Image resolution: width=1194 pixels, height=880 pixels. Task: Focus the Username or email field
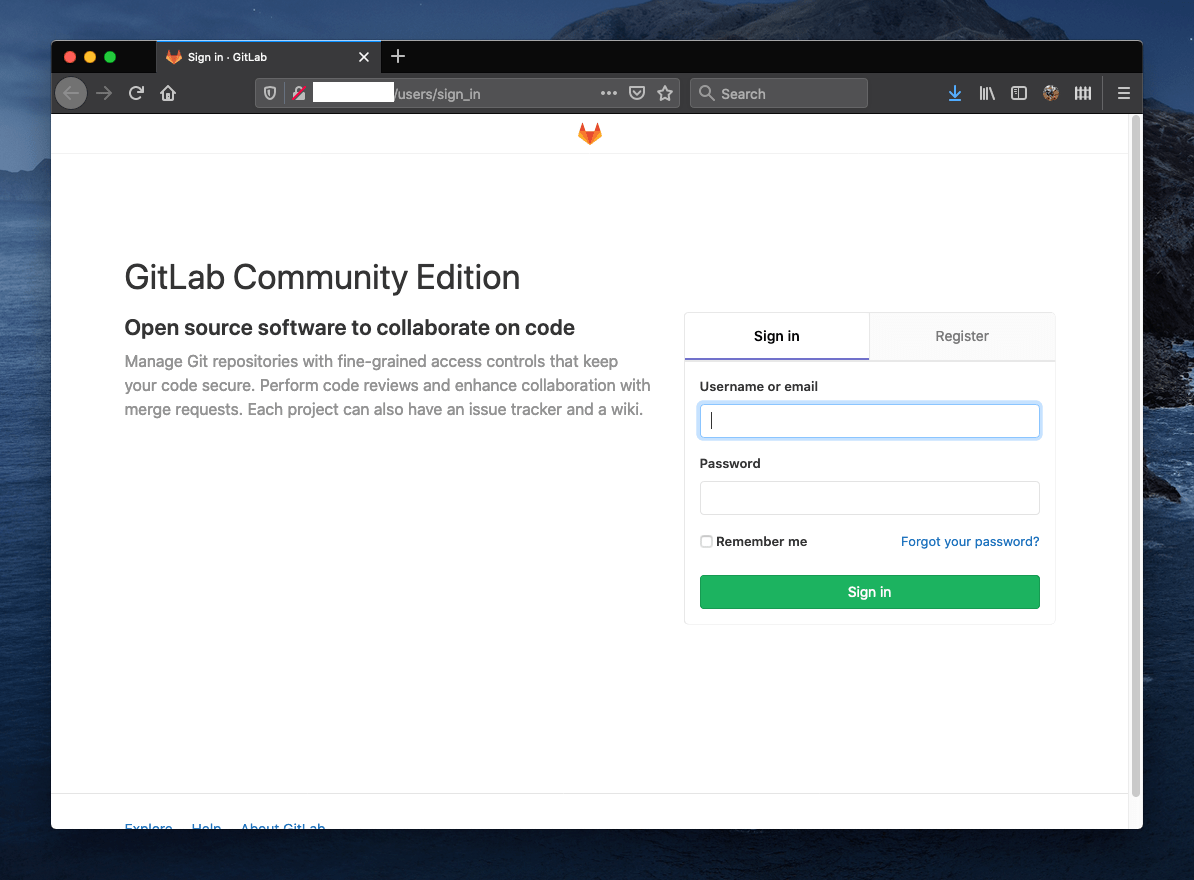tap(870, 421)
